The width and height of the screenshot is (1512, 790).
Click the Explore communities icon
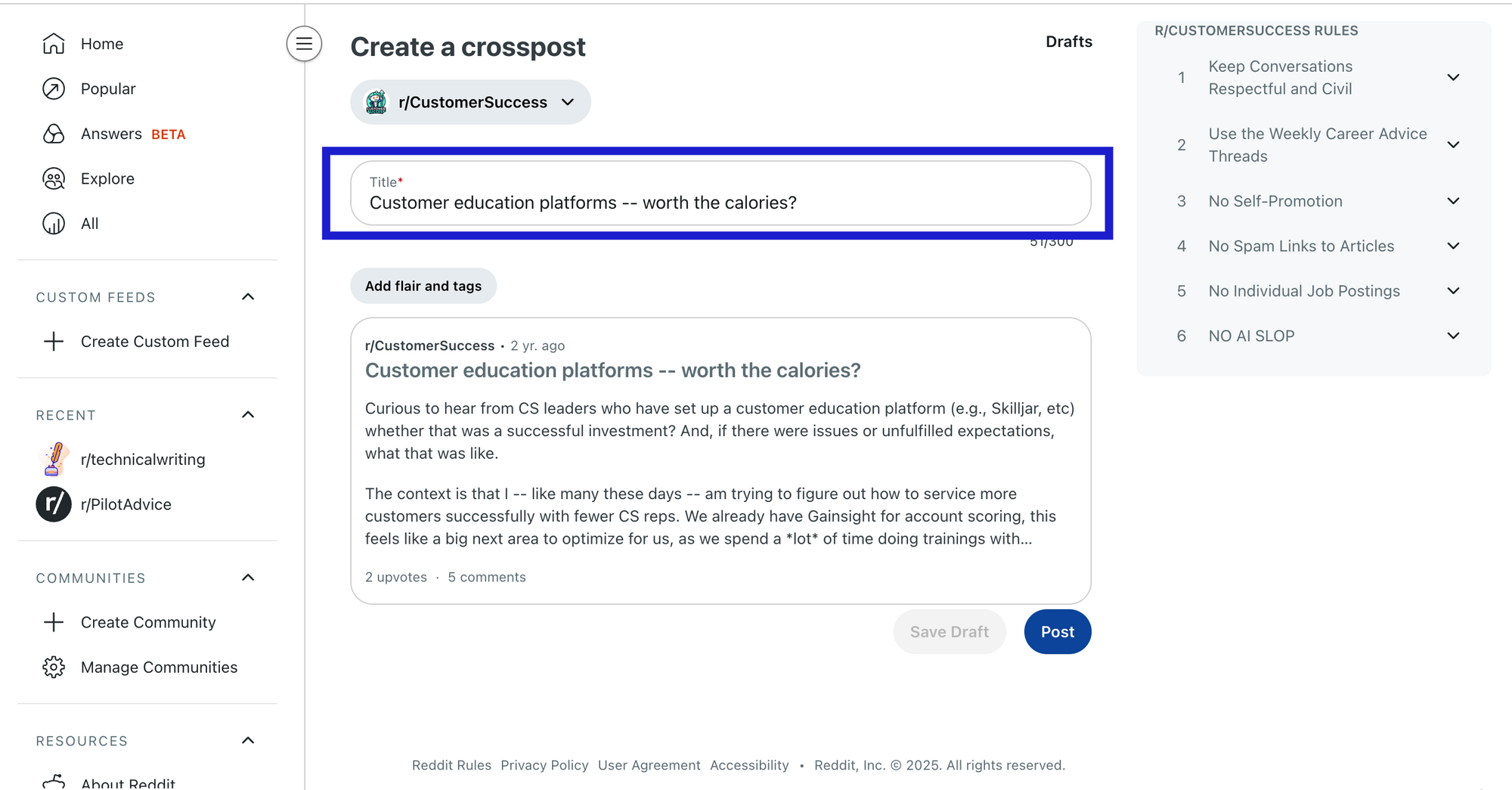coord(53,178)
